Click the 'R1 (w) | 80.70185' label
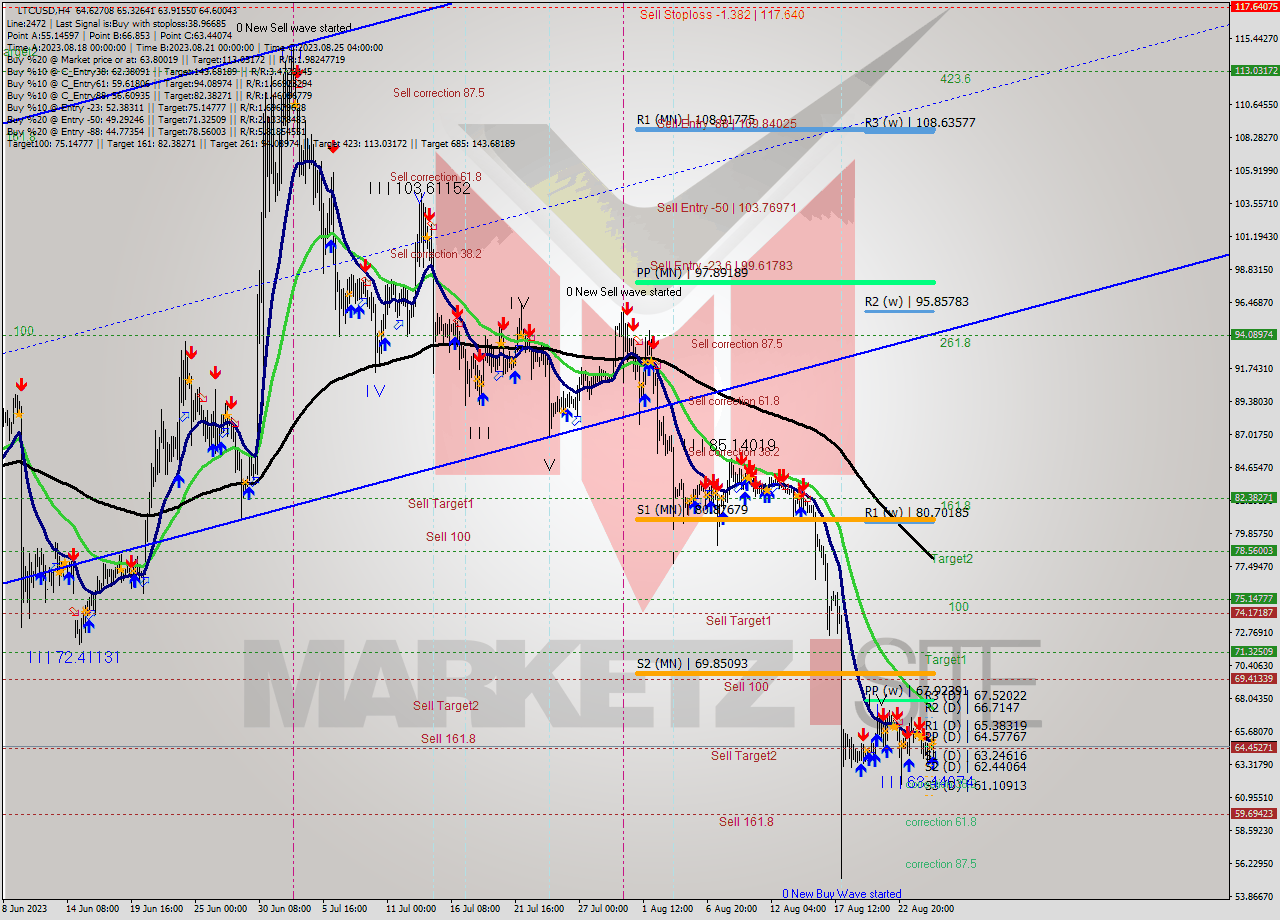This screenshot has height=920, width=1280. (x=916, y=513)
